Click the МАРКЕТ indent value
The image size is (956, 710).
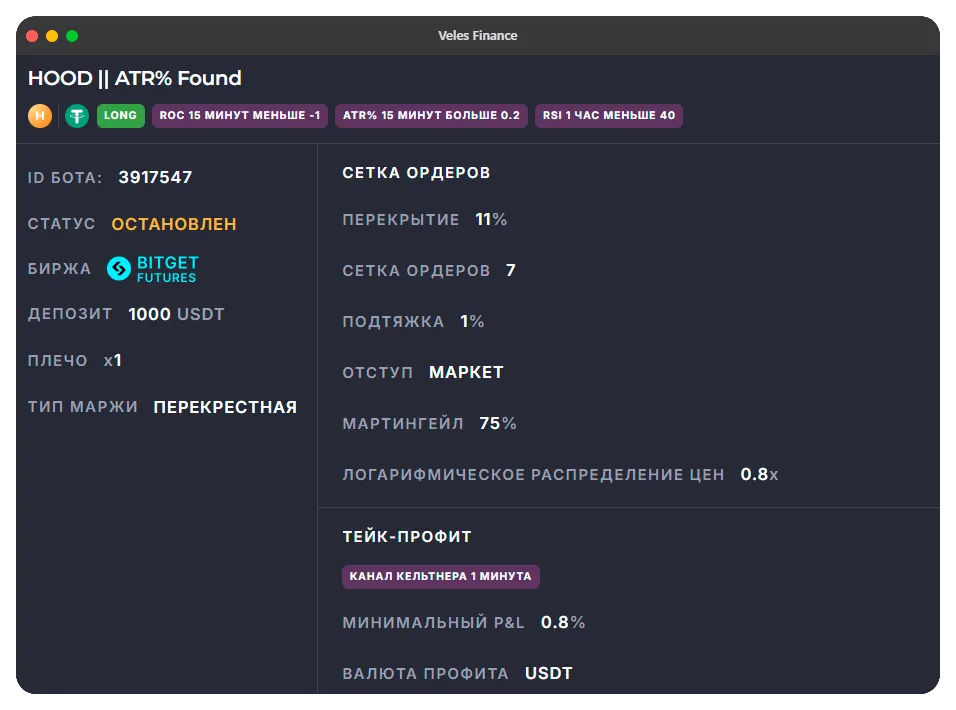click(466, 372)
